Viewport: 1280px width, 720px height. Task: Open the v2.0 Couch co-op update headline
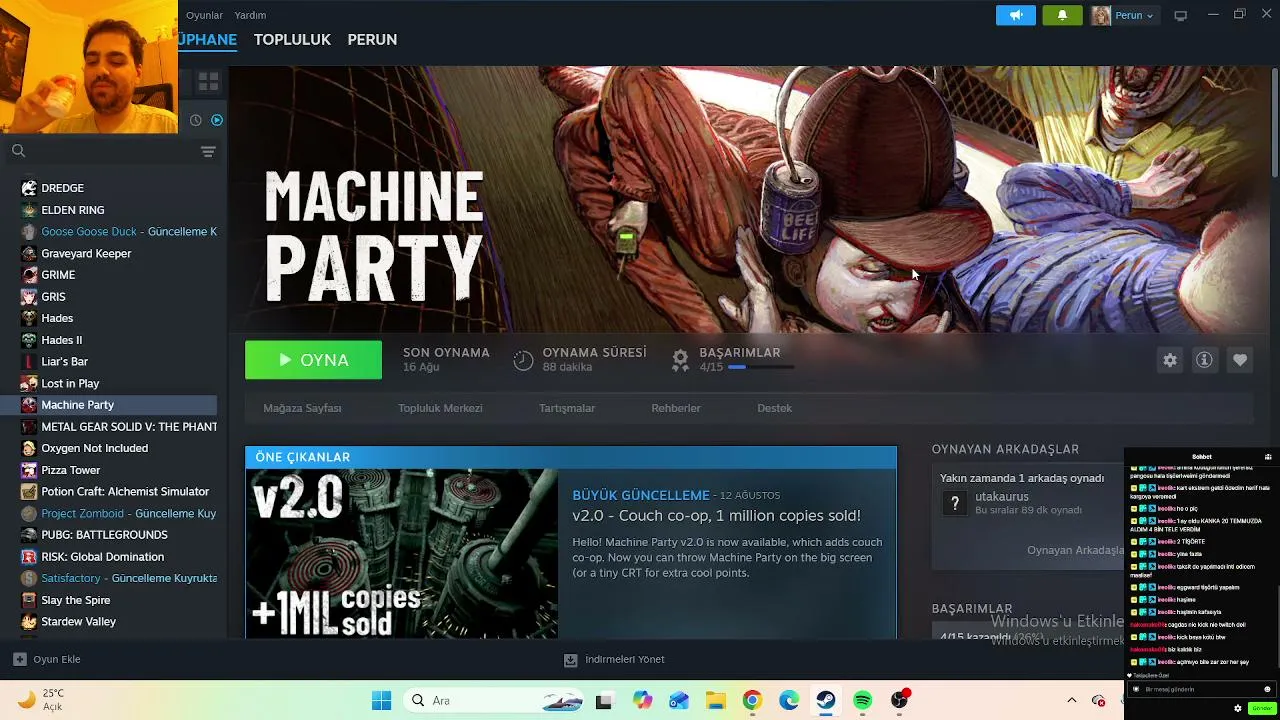coord(716,516)
